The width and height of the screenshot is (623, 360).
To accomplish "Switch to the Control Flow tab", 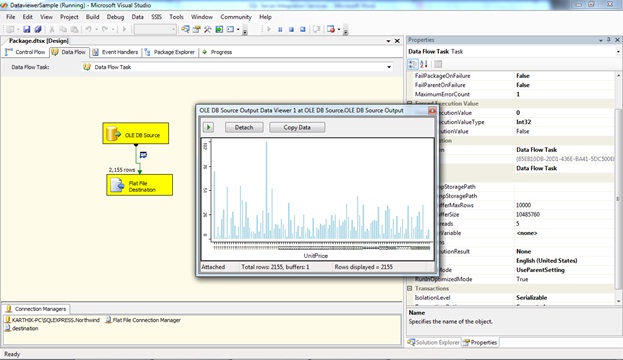I will pos(25,52).
